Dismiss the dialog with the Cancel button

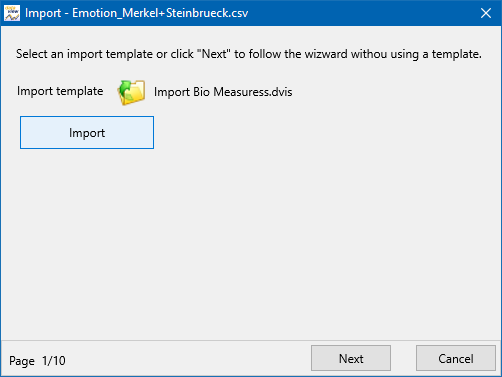456,358
